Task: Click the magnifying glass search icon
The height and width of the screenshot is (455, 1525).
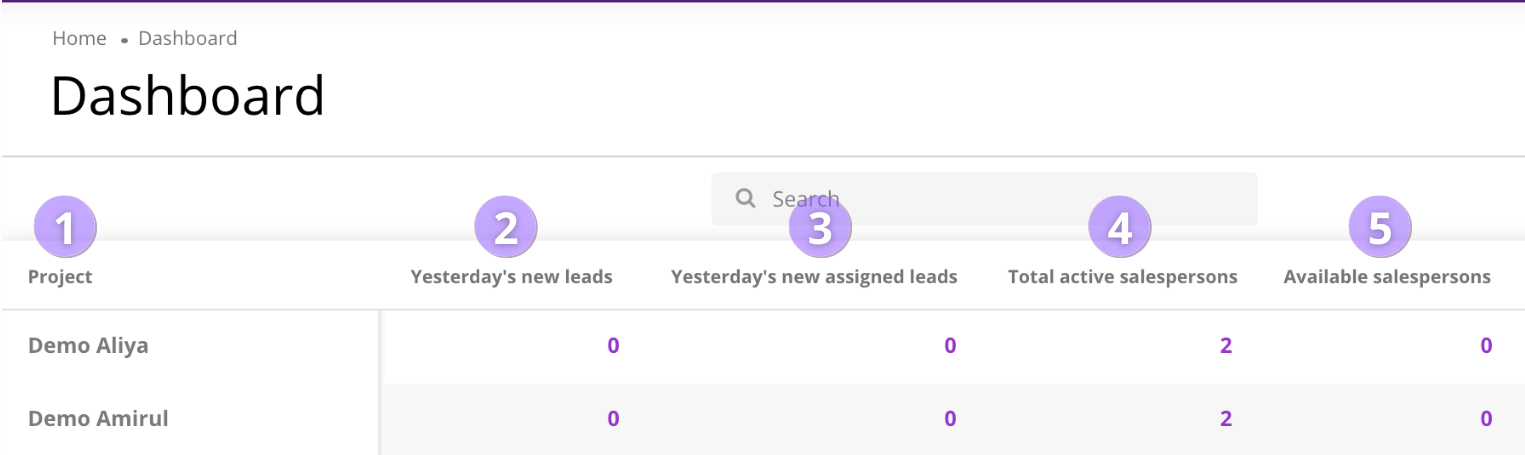Action: point(745,198)
